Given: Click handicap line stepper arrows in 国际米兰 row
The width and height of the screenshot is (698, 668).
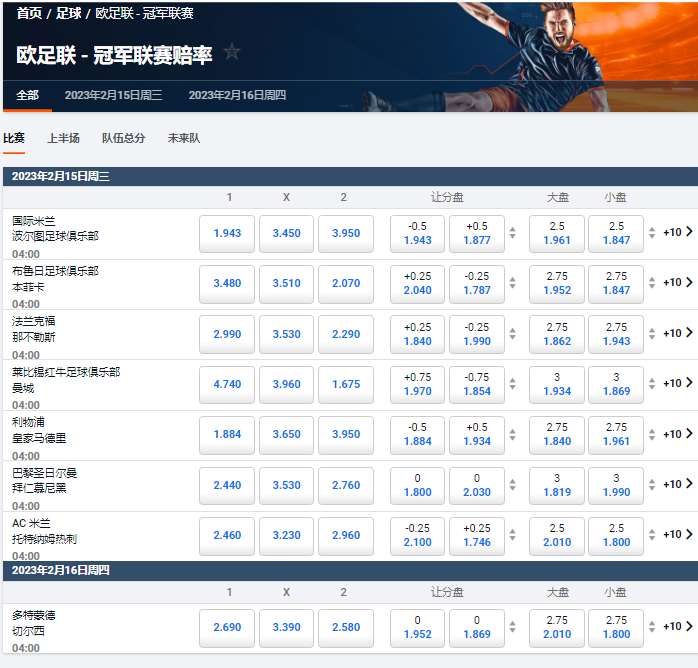Looking at the screenshot, I should coord(513,233).
